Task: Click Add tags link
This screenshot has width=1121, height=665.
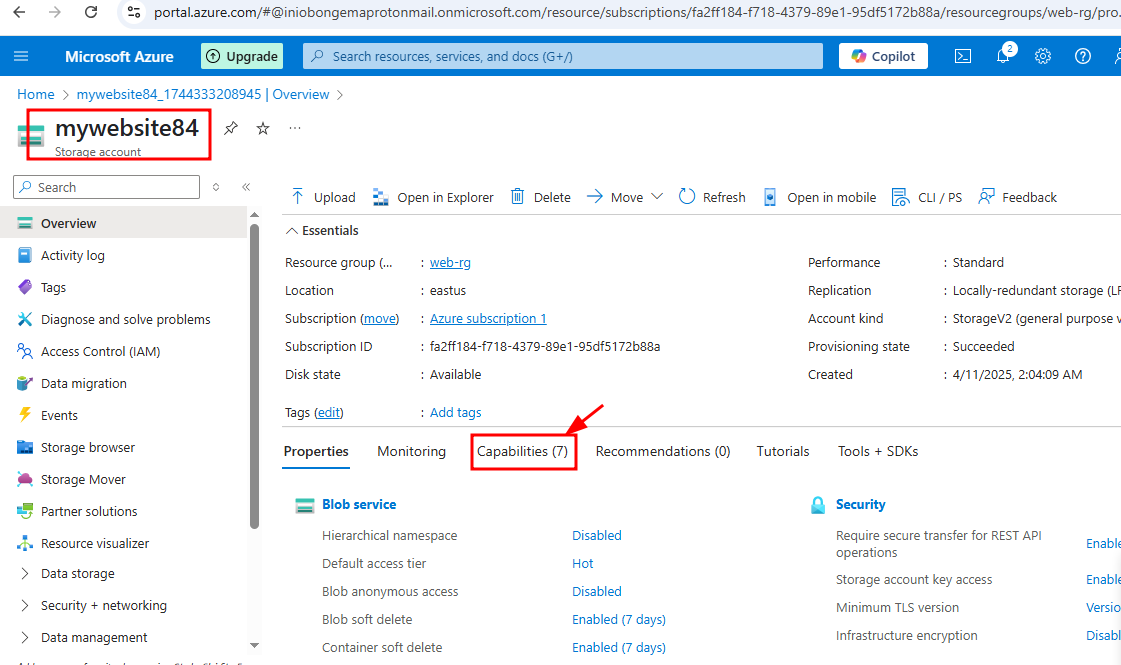Action: (x=455, y=413)
